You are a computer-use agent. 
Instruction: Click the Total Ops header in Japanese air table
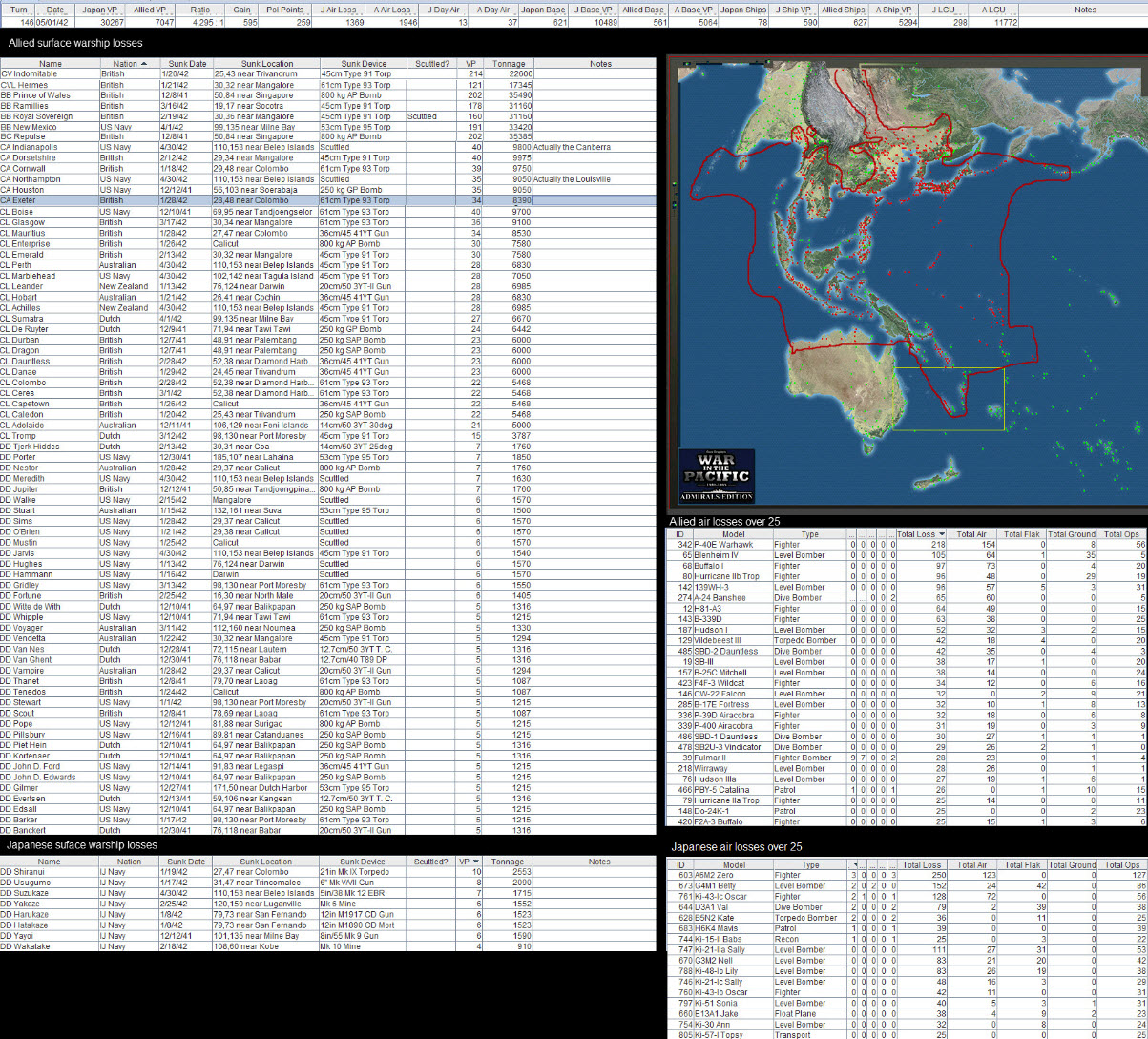[1122, 865]
